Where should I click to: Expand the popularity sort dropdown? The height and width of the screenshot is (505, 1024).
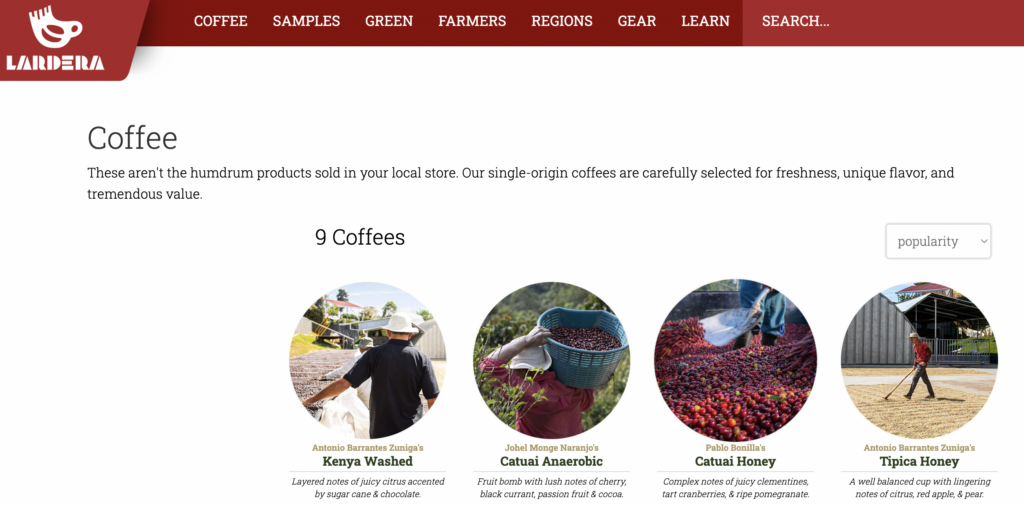(x=938, y=241)
